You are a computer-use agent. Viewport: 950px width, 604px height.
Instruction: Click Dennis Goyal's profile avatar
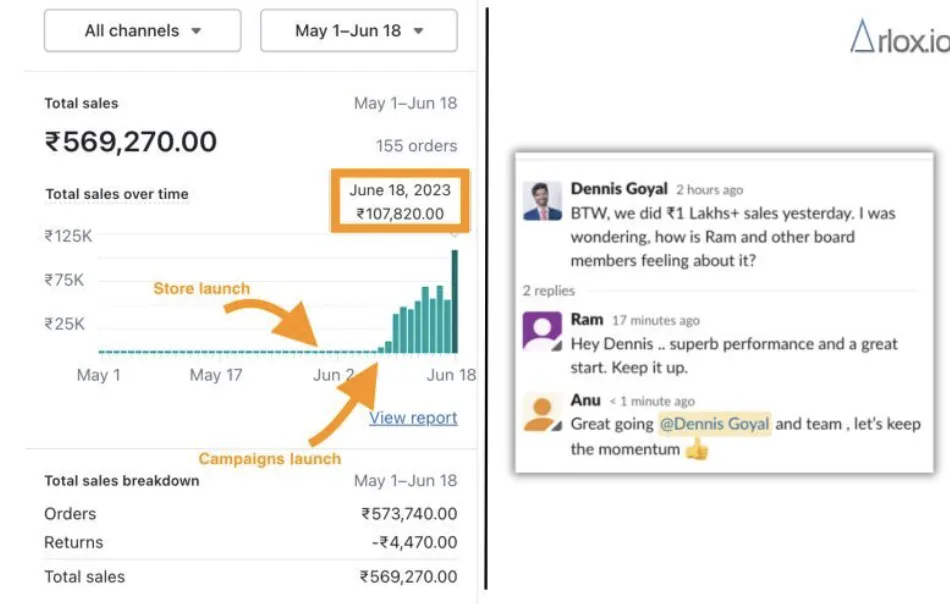[x=542, y=201]
